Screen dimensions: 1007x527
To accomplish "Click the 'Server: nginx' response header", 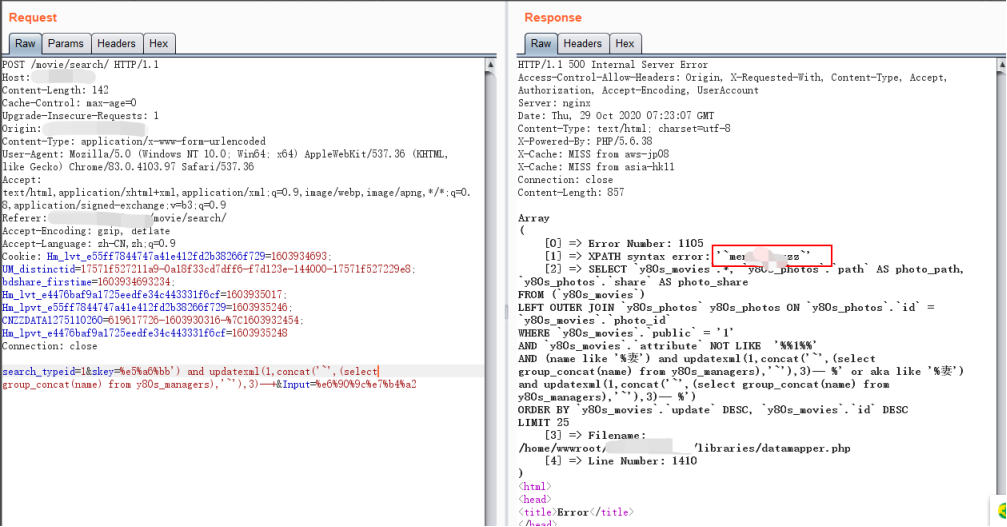I will click(554, 103).
